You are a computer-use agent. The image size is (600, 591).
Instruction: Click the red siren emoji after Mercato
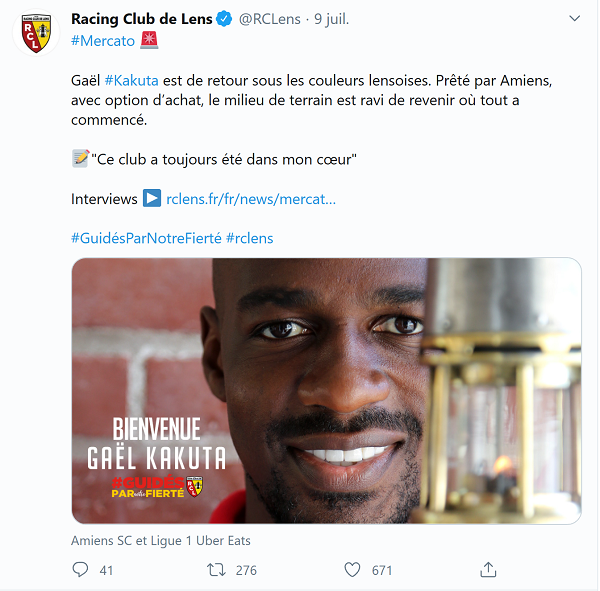[149, 40]
